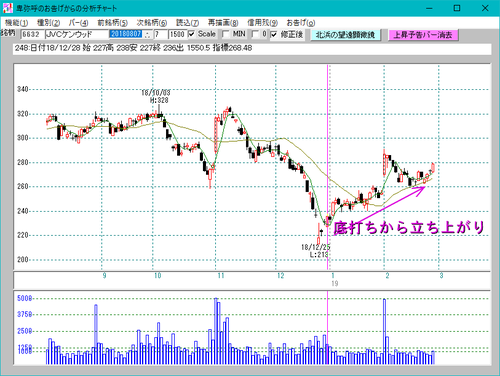This screenshot has width=500, height=376.
Task: Click the stock code field 6632
Action: (x=32, y=34)
